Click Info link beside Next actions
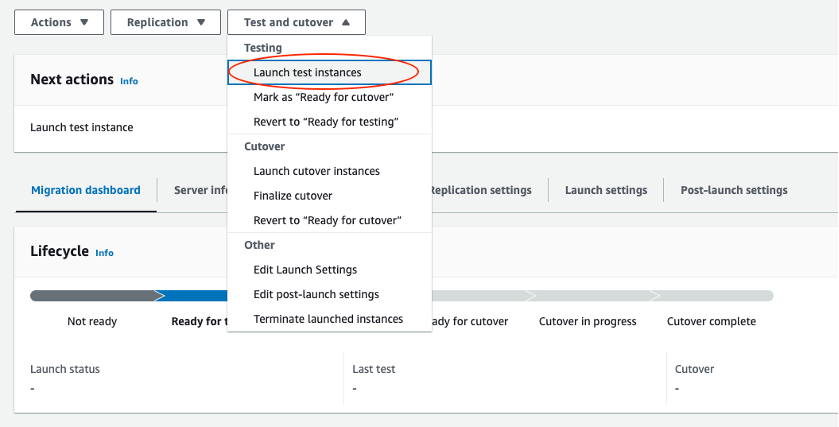839x427 pixels. click(129, 80)
